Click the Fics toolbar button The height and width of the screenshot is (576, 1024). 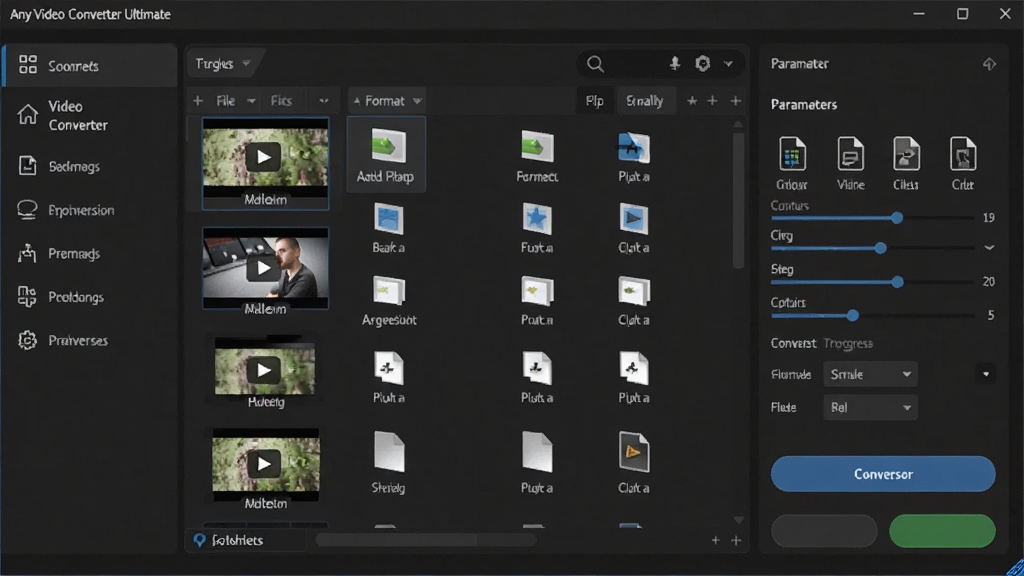[x=281, y=101]
